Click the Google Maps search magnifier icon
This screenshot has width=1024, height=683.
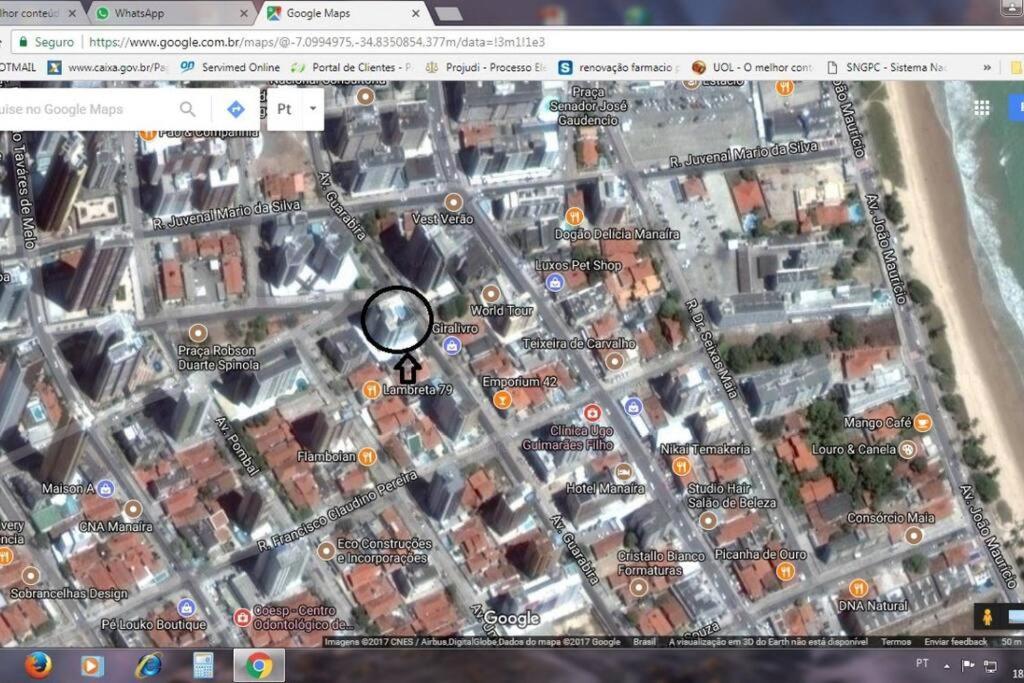[187, 109]
